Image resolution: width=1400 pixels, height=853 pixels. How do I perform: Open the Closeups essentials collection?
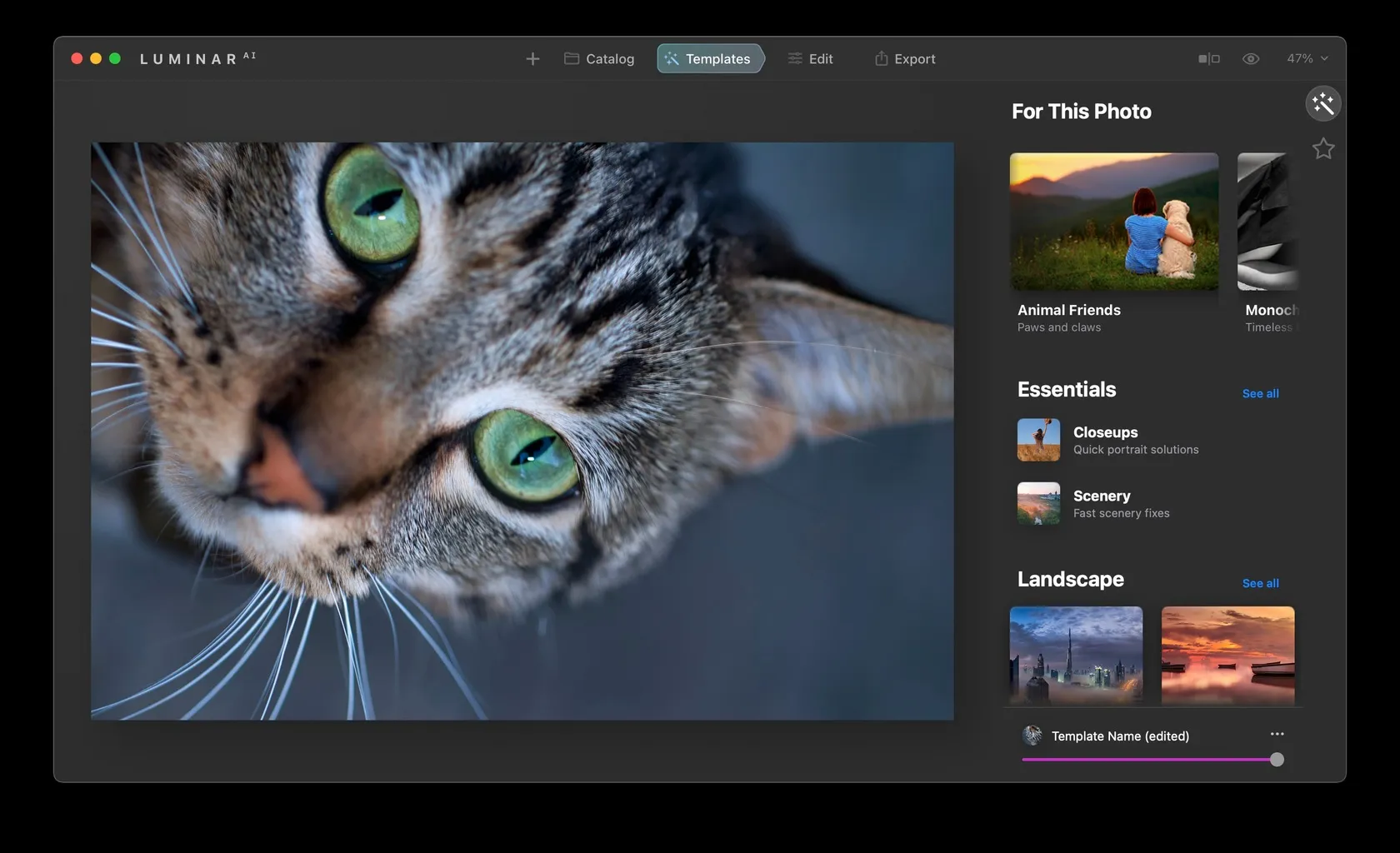coord(1105,440)
